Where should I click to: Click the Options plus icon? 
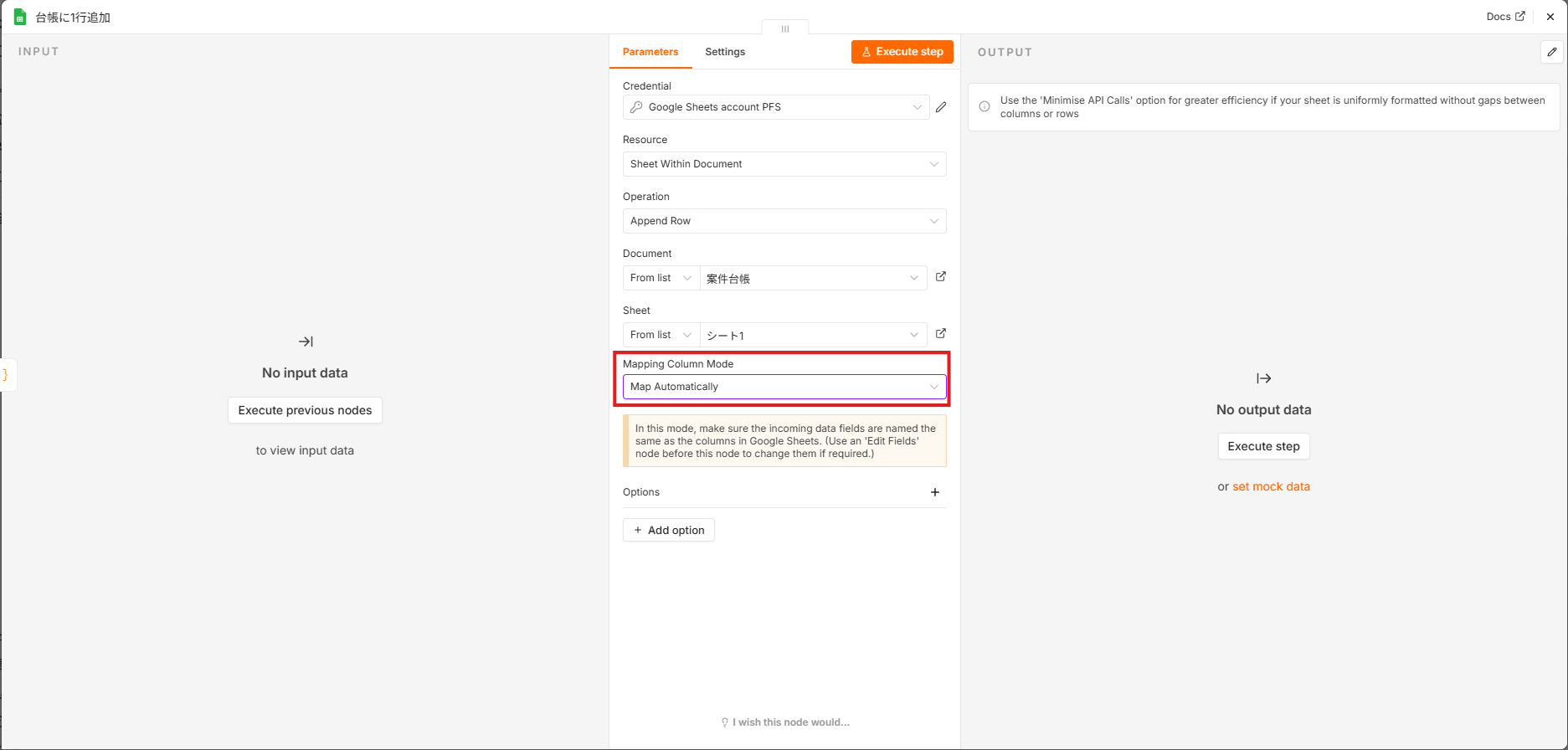[x=935, y=492]
